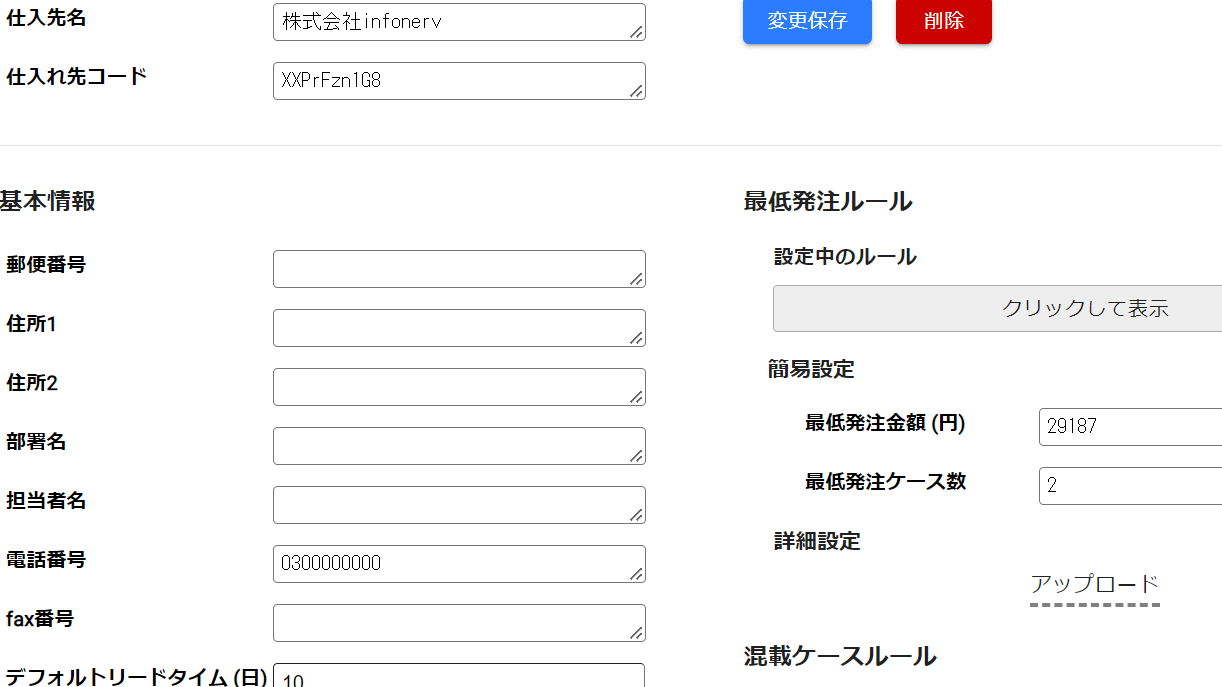
Task: Select the 電話番号 phone number field
Action: coord(459,563)
